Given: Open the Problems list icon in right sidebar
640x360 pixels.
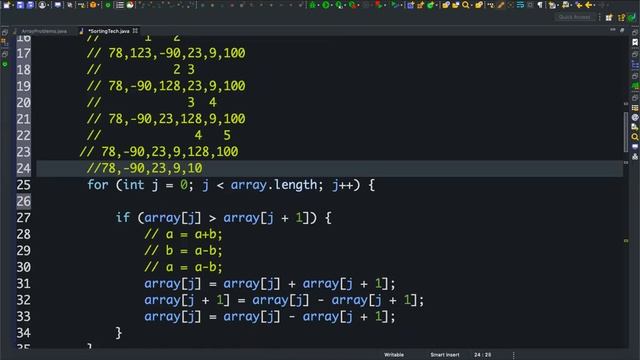Looking at the screenshot, I should pos(635,108).
